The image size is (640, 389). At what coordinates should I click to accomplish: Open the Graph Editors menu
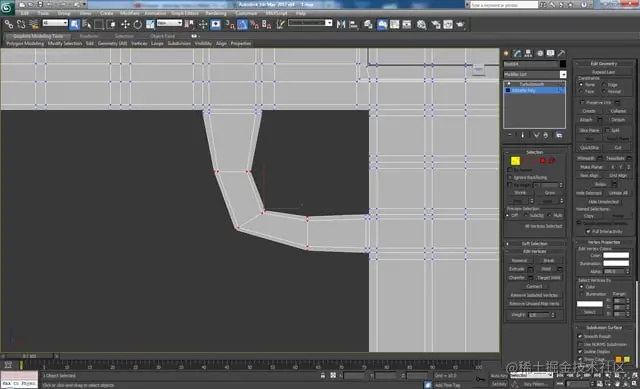coord(185,13)
